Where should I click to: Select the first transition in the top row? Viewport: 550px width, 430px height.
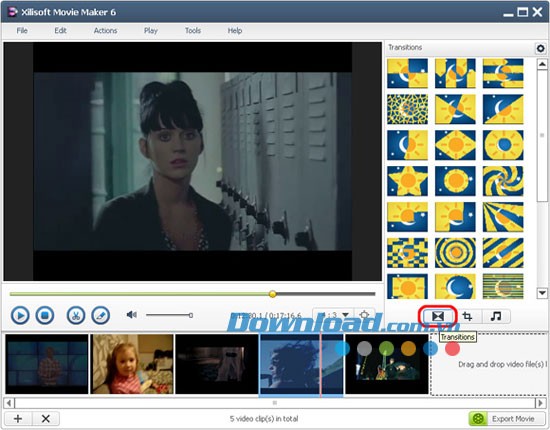point(407,73)
